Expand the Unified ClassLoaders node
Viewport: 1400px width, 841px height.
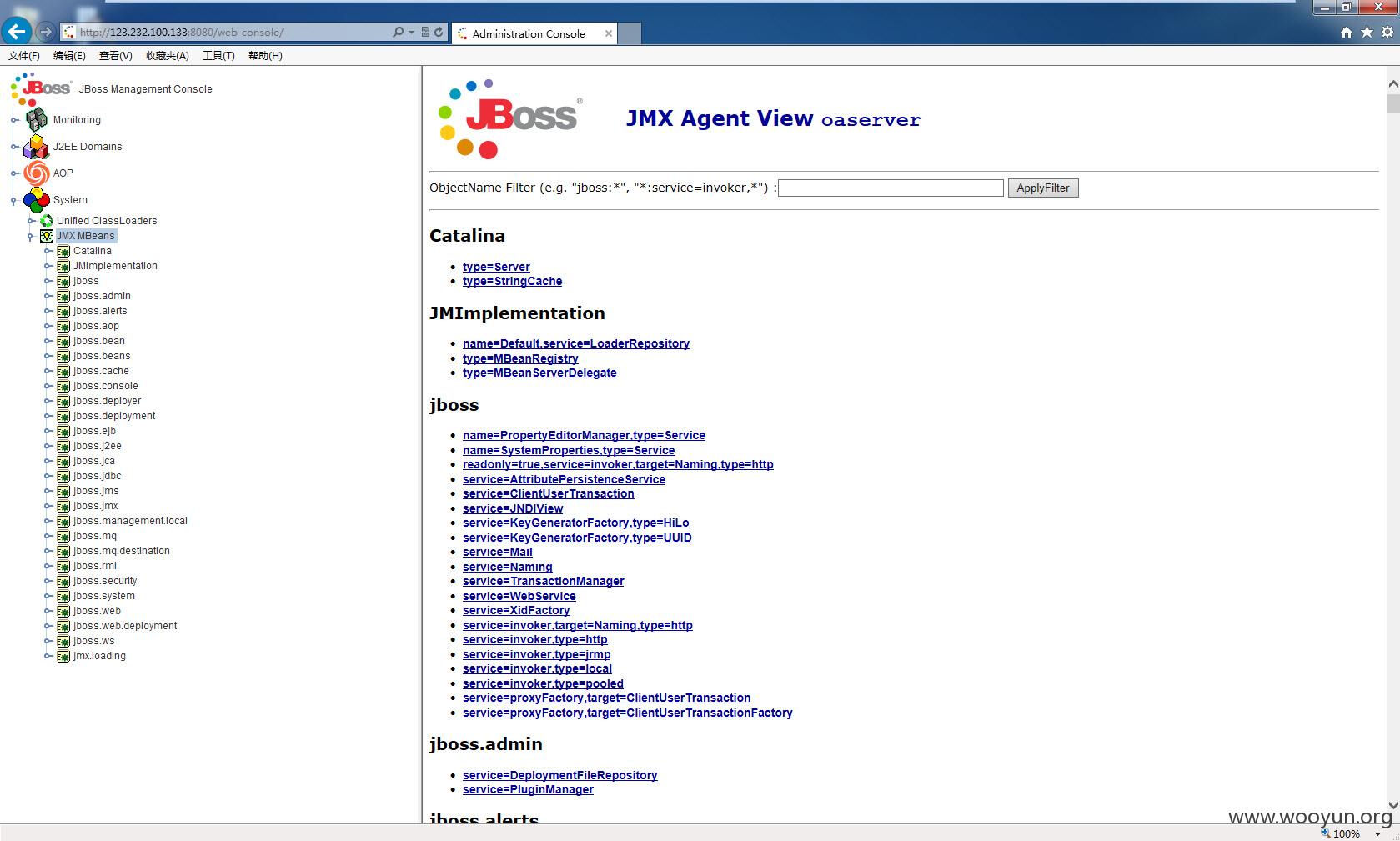click(31, 221)
